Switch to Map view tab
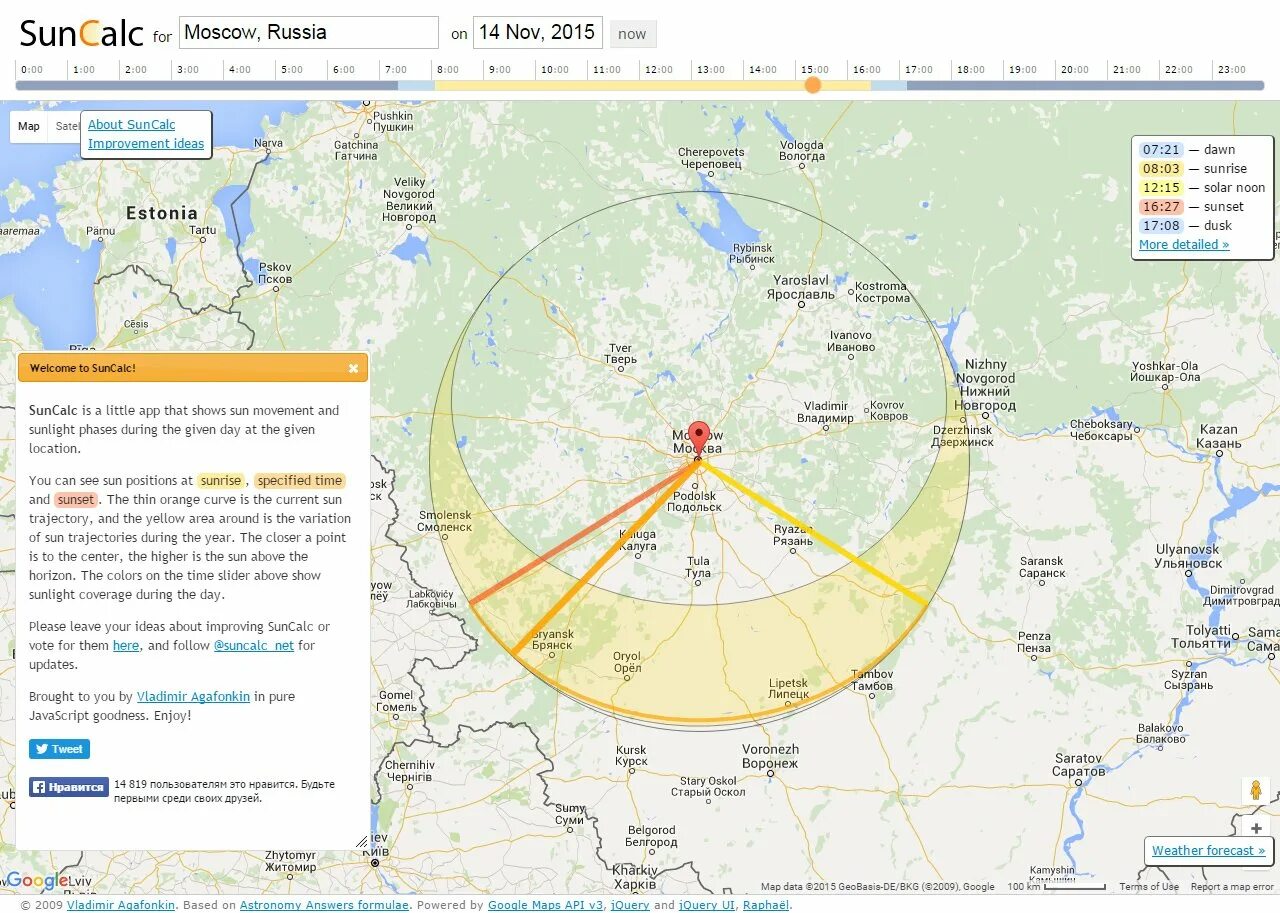1280x913 pixels. 29,126
